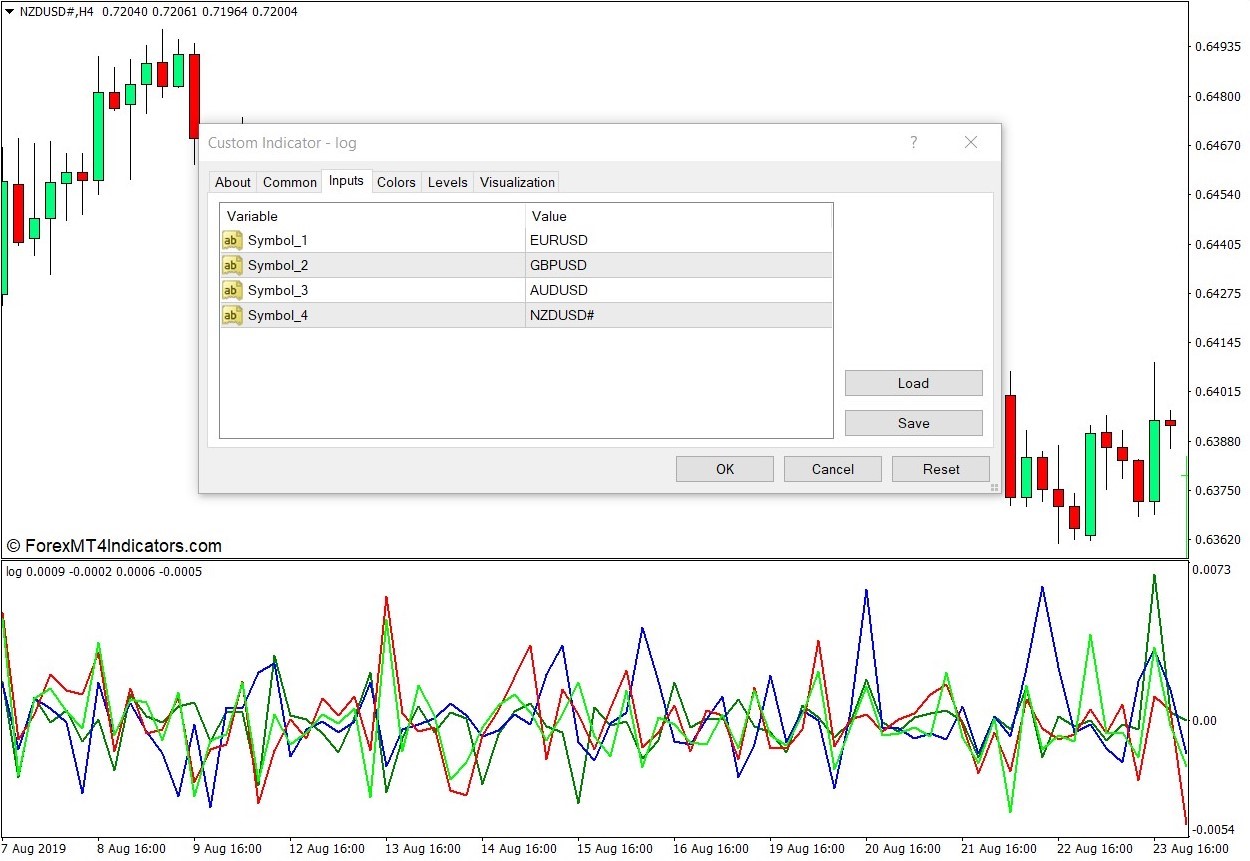Screen dimensions: 1250x861
Task: Select the GBPUSD value cell
Action: (x=679, y=265)
